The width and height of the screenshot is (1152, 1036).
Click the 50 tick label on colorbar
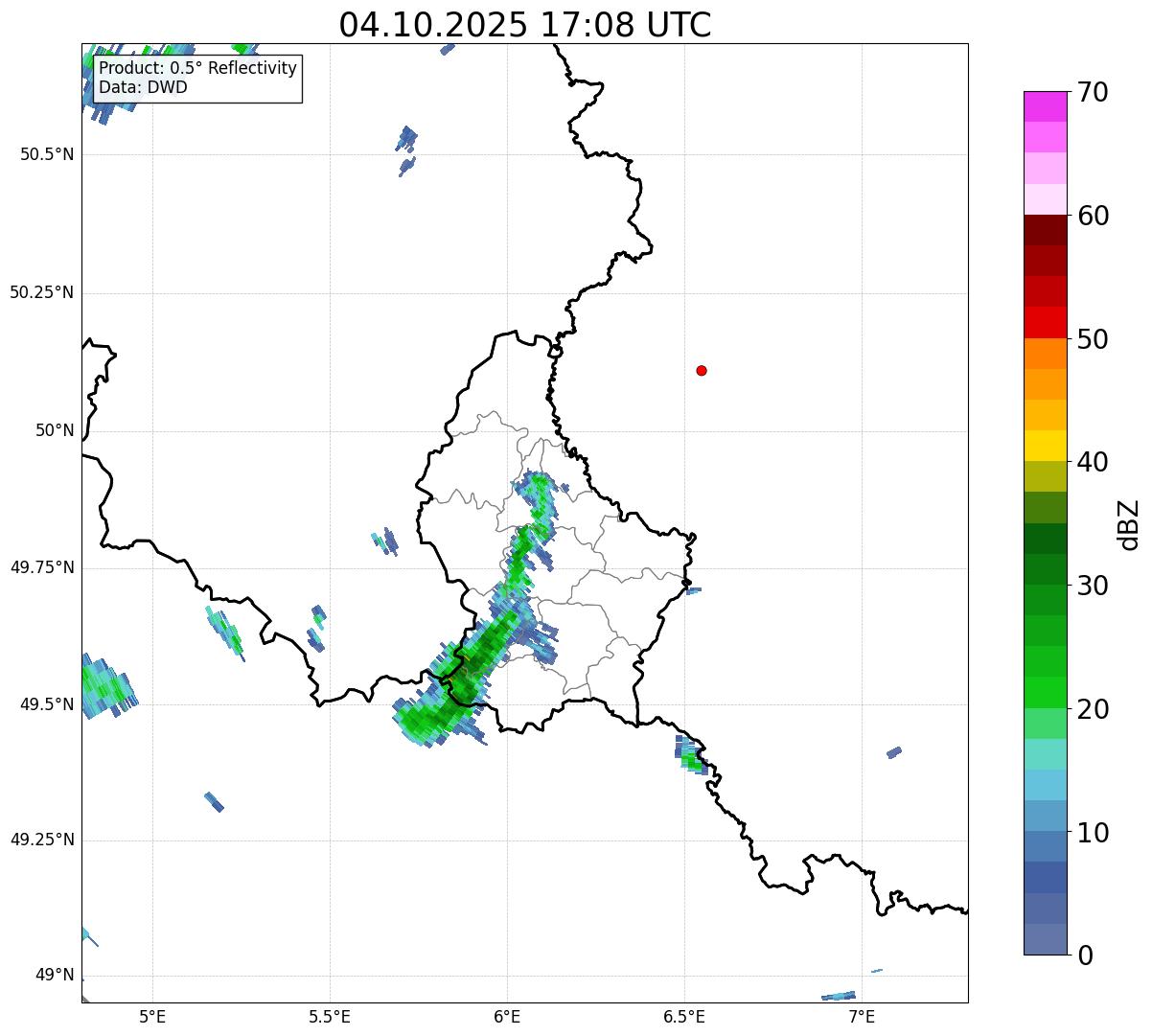click(1093, 340)
